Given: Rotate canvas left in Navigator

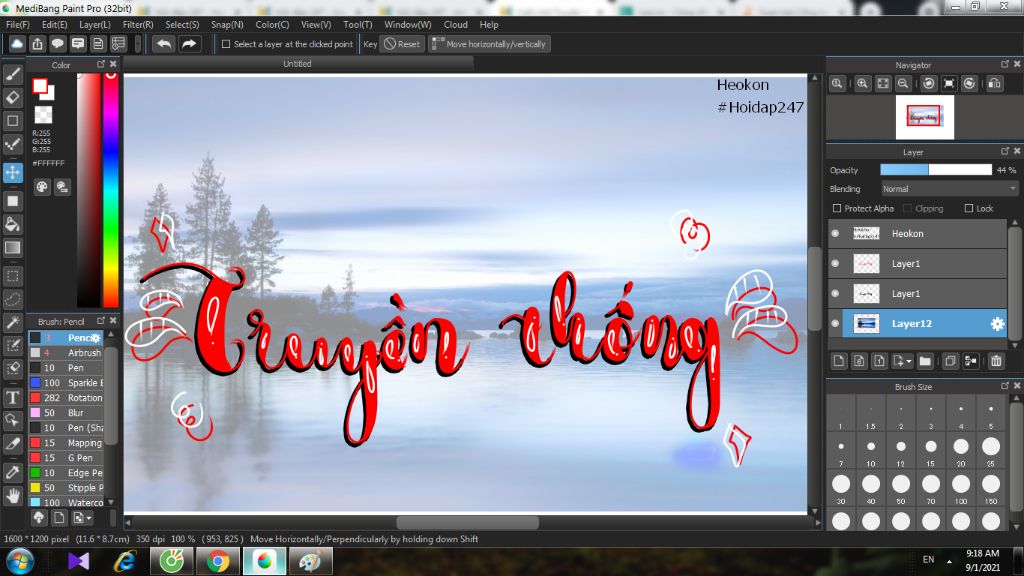Looking at the screenshot, I should click(929, 84).
